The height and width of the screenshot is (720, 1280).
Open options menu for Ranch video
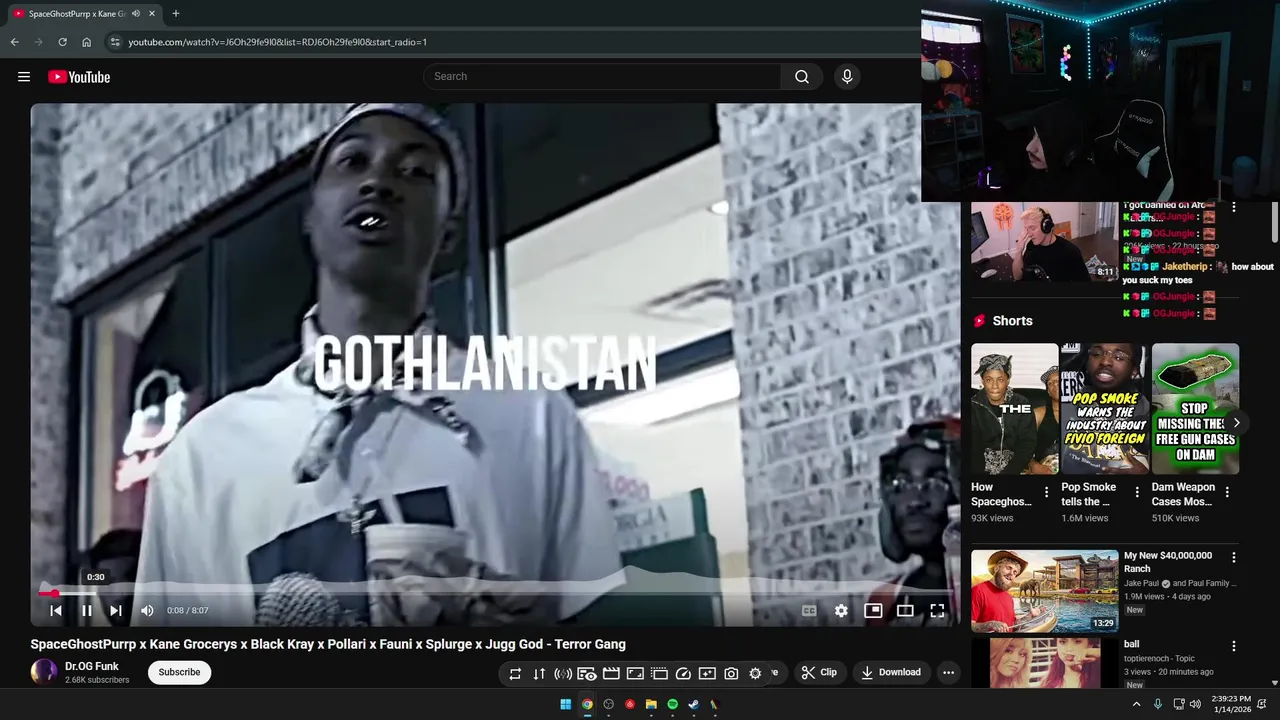1233,557
